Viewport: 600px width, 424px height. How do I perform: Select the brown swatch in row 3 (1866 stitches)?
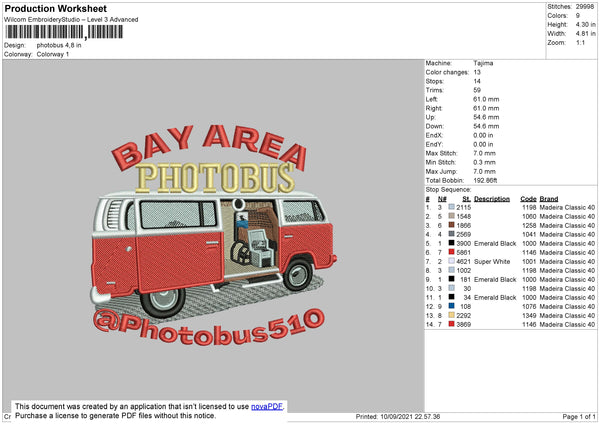tap(452, 225)
